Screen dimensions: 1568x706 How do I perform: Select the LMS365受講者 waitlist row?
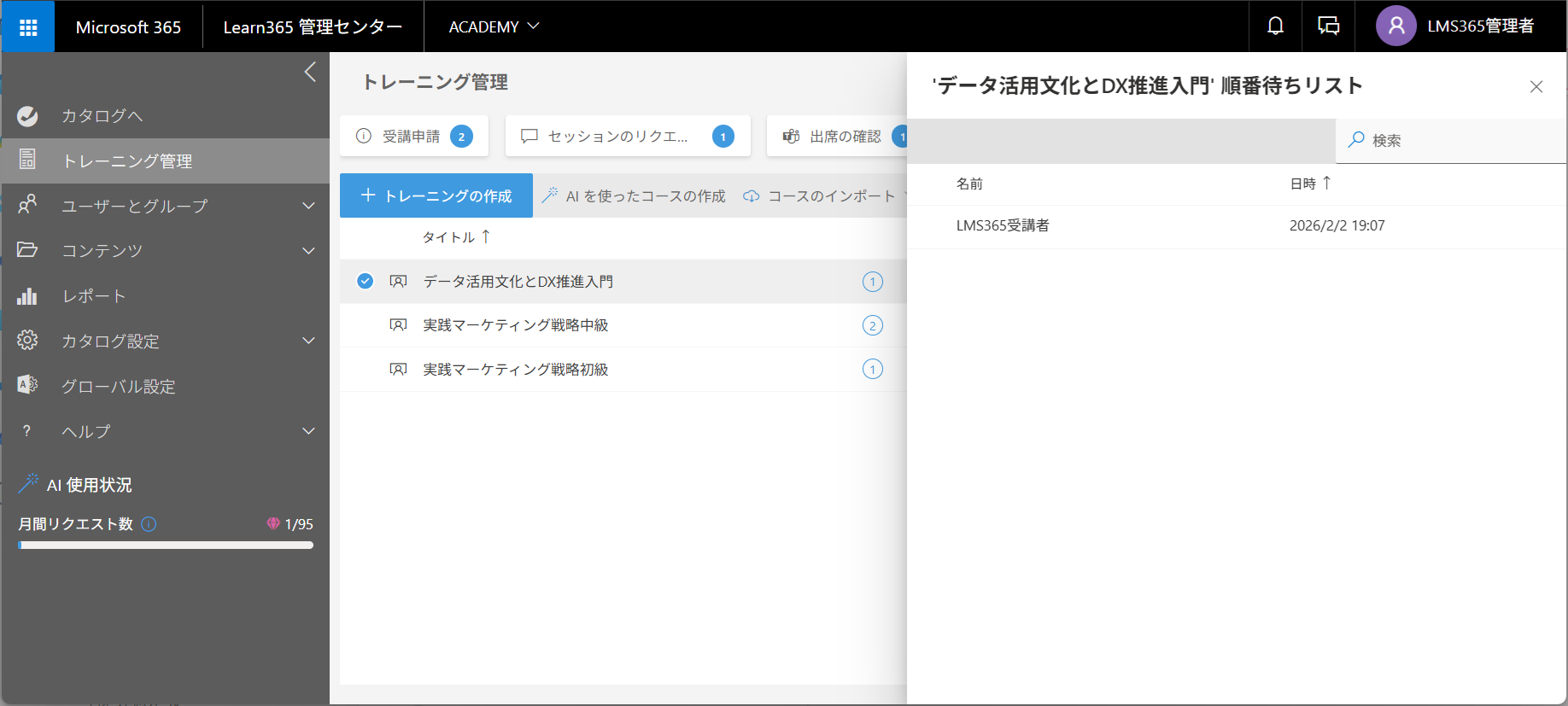click(1237, 226)
